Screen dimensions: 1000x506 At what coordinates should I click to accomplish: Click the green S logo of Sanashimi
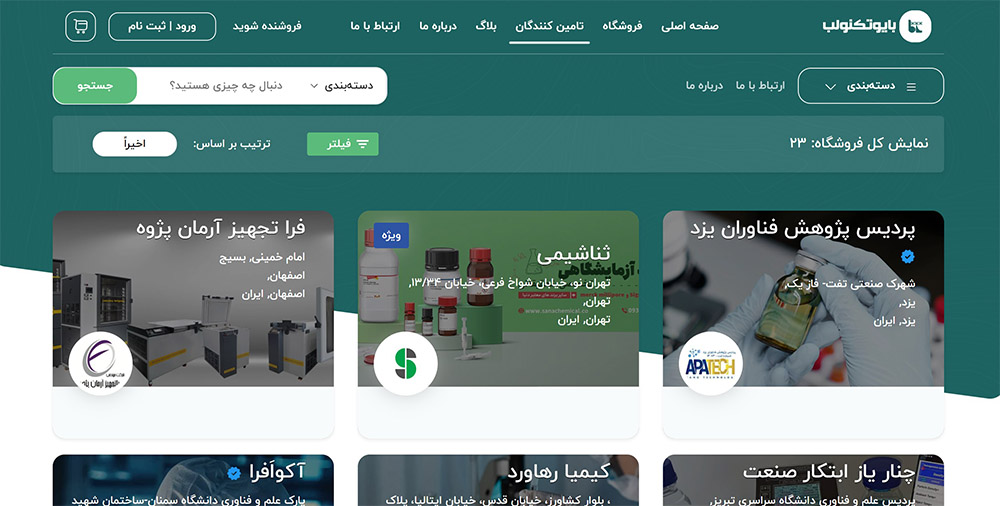(x=406, y=364)
